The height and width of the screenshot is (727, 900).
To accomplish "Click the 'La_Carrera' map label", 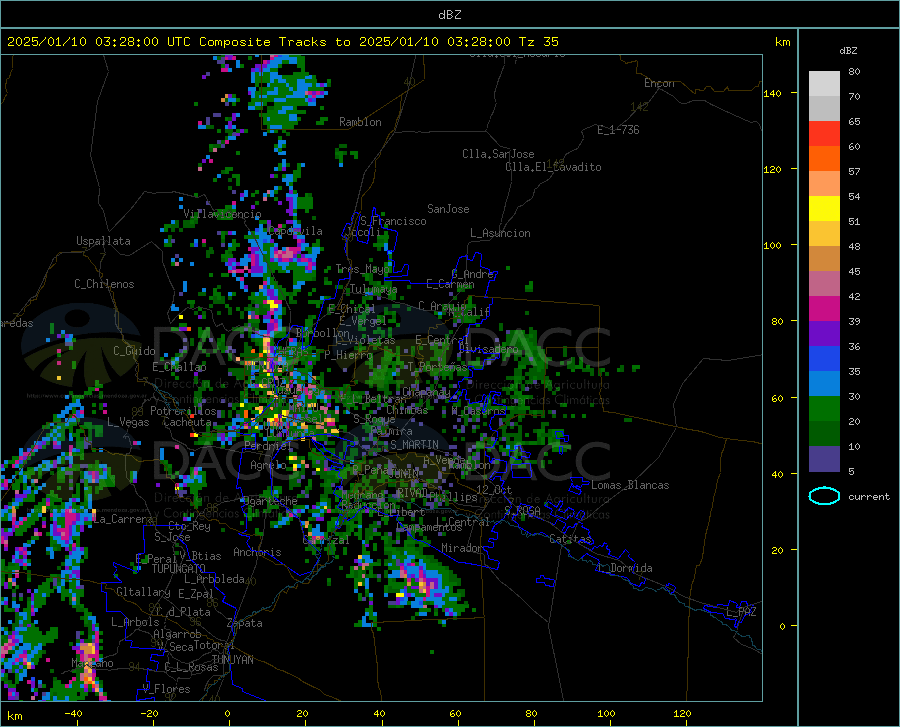I will click(x=122, y=519).
